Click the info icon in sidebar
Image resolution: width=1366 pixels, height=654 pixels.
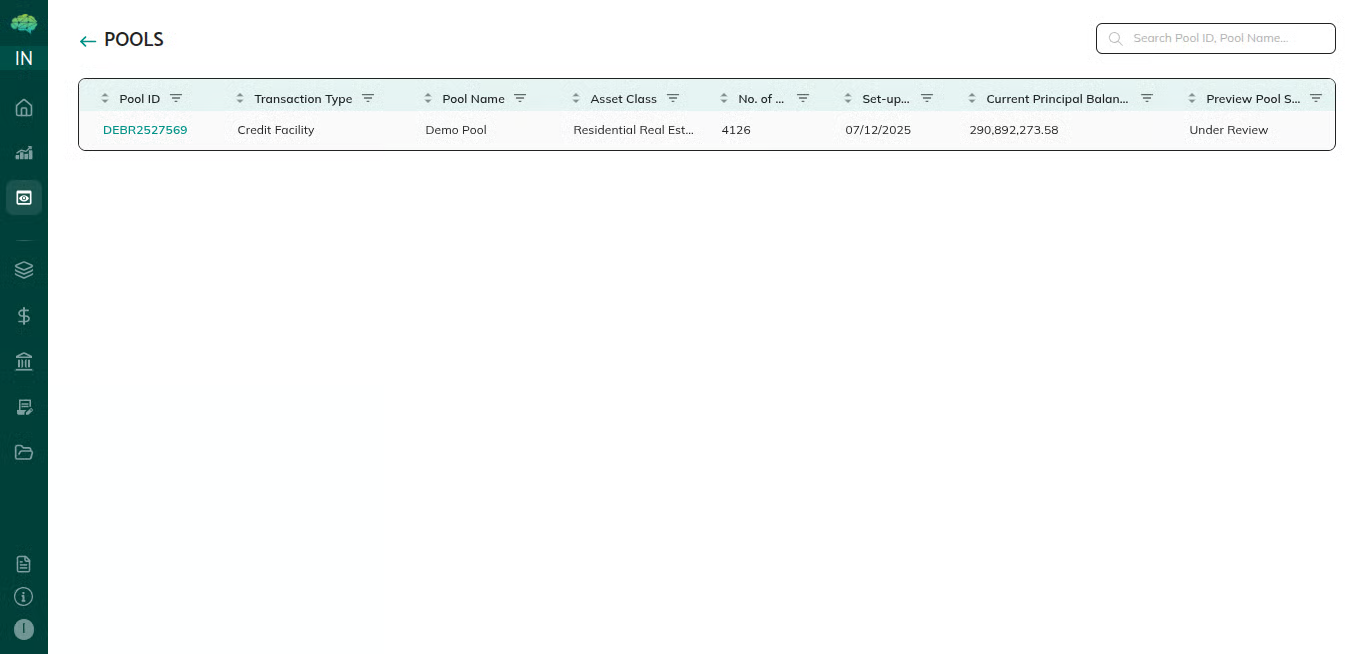(24, 597)
